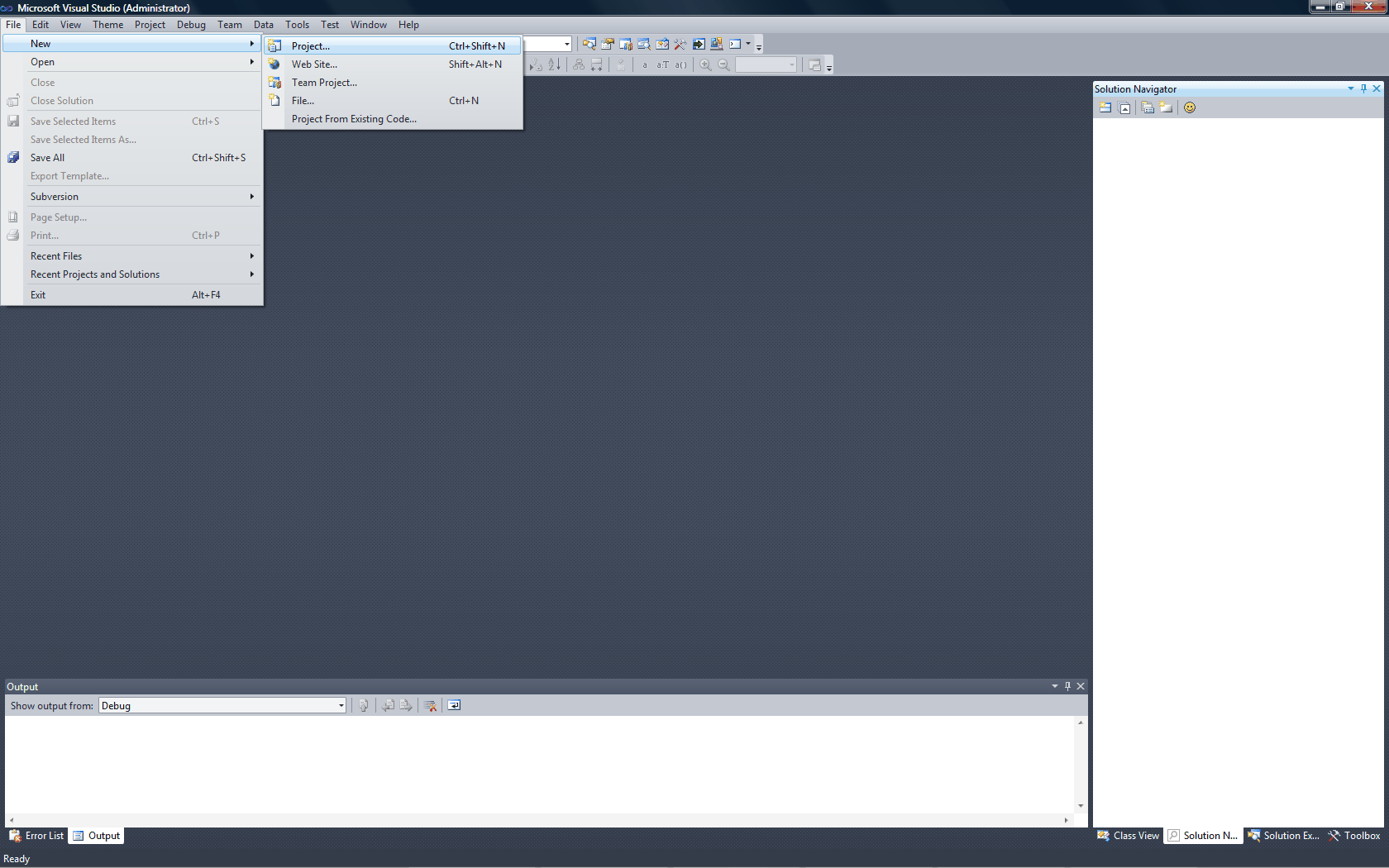Click the Toggle Word Wrap icon in Output panel
The width and height of the screenshot is (1389, 868).
[454, 705]
